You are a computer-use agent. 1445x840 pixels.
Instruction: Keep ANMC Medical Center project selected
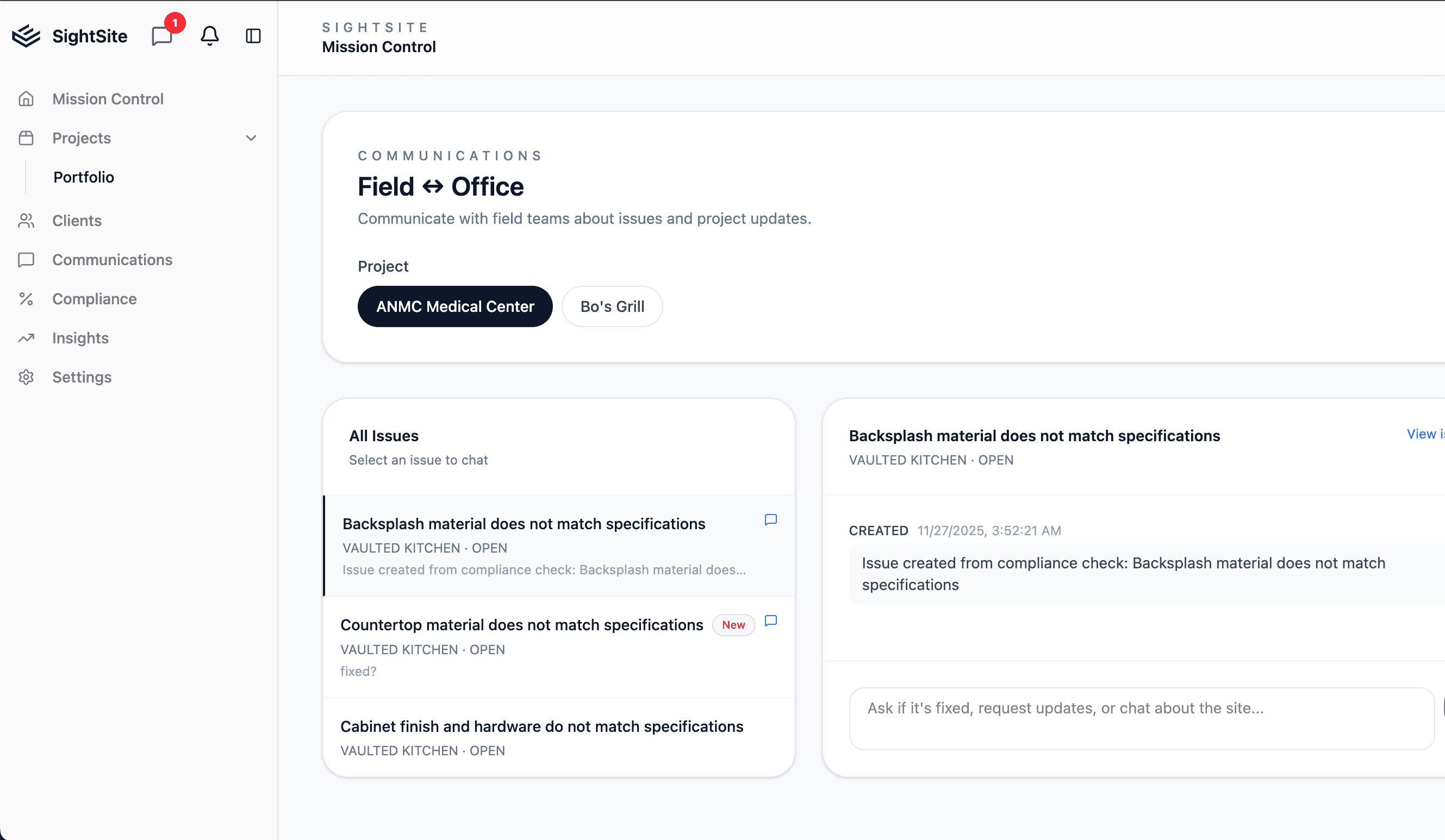tap(454, 306)
